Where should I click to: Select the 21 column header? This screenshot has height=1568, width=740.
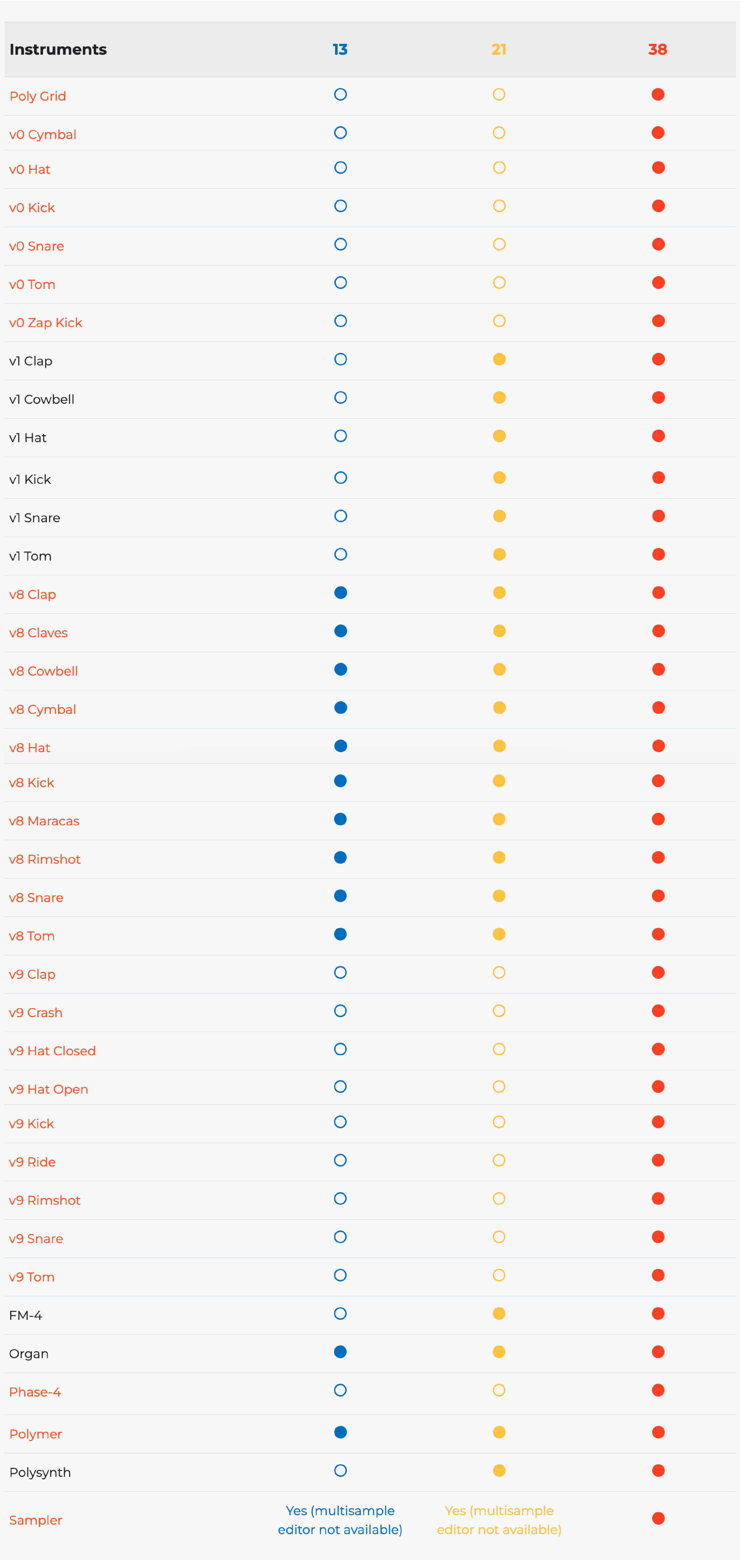coord(499,49)
